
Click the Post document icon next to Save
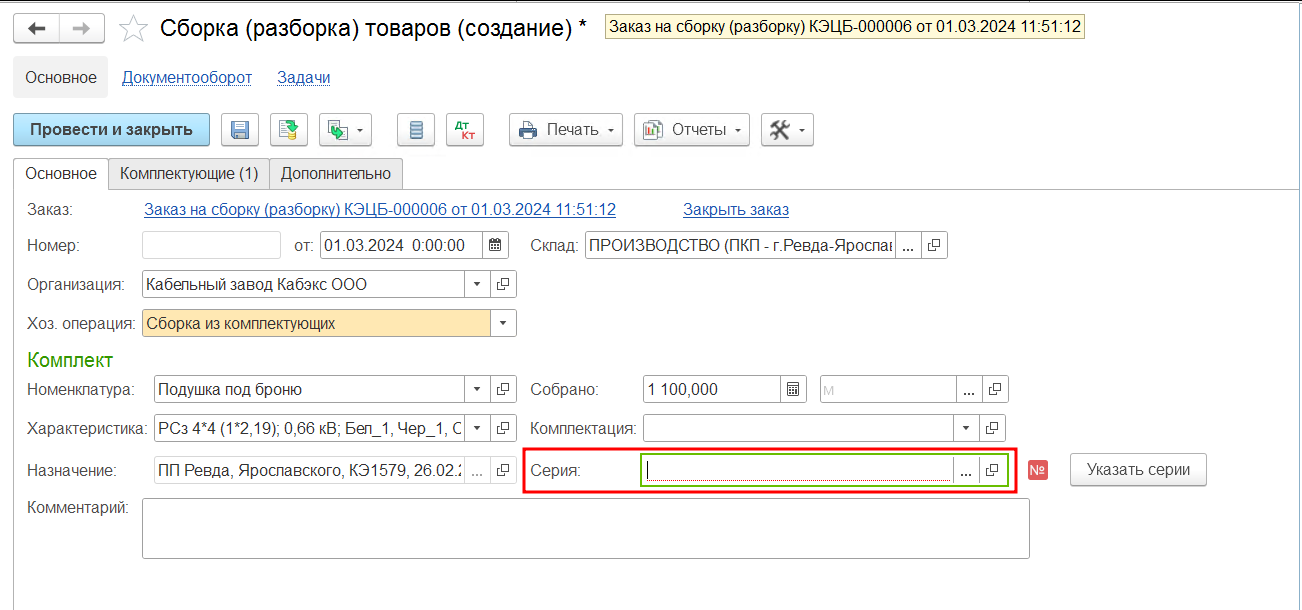[289, 130]
